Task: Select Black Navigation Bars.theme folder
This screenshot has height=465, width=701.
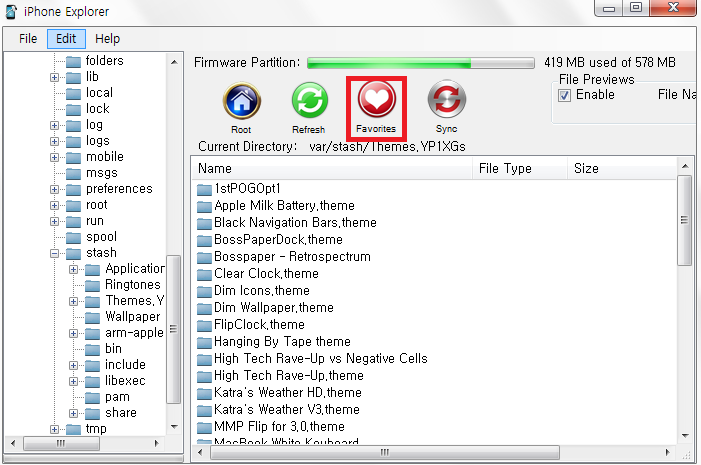Action: click(x=295, y=223)
